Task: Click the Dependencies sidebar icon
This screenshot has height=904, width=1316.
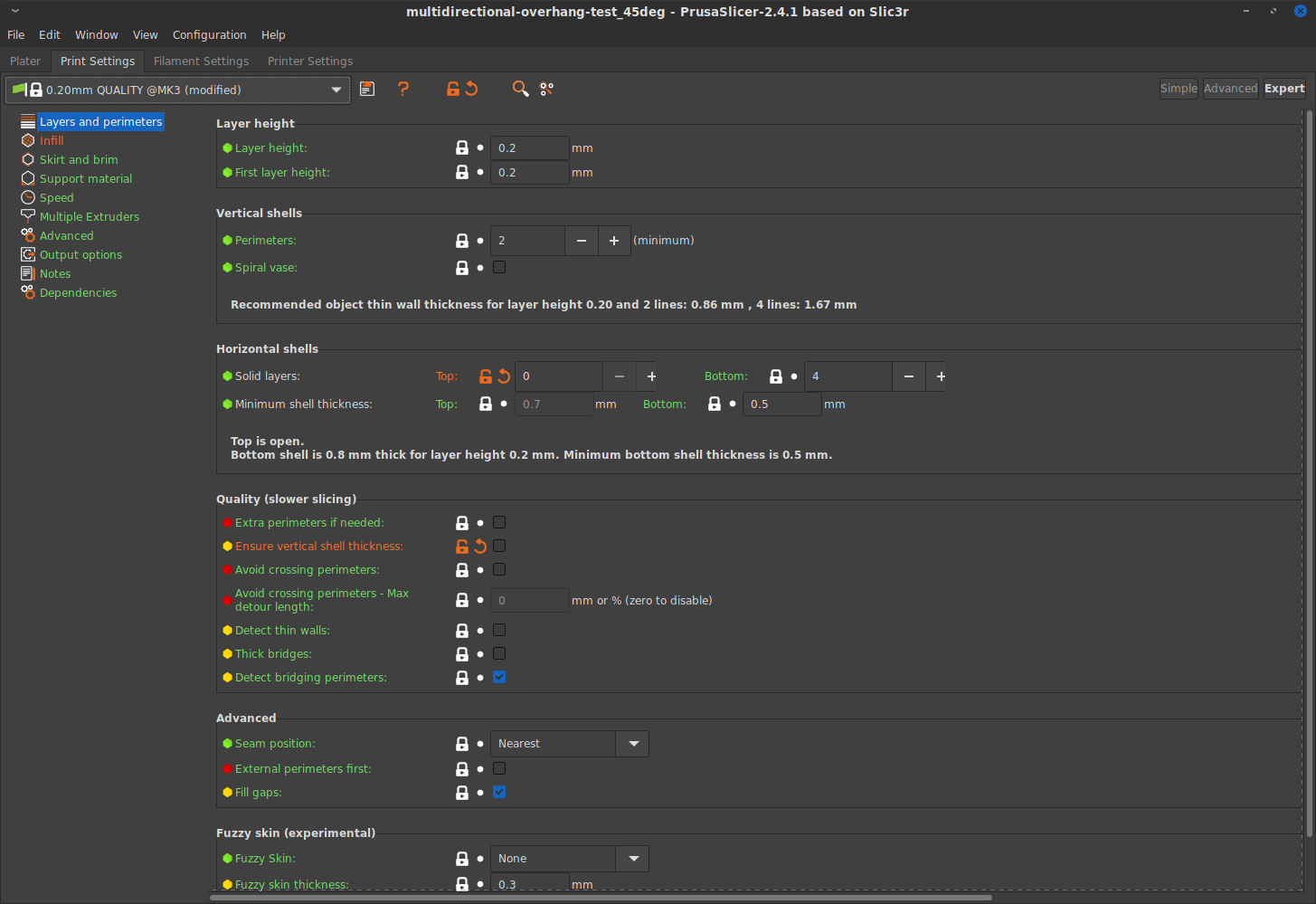Action: [28, 292]
